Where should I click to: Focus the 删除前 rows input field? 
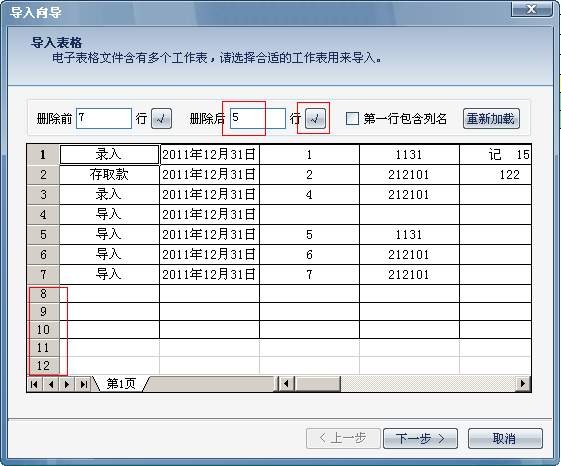(104, 118)
